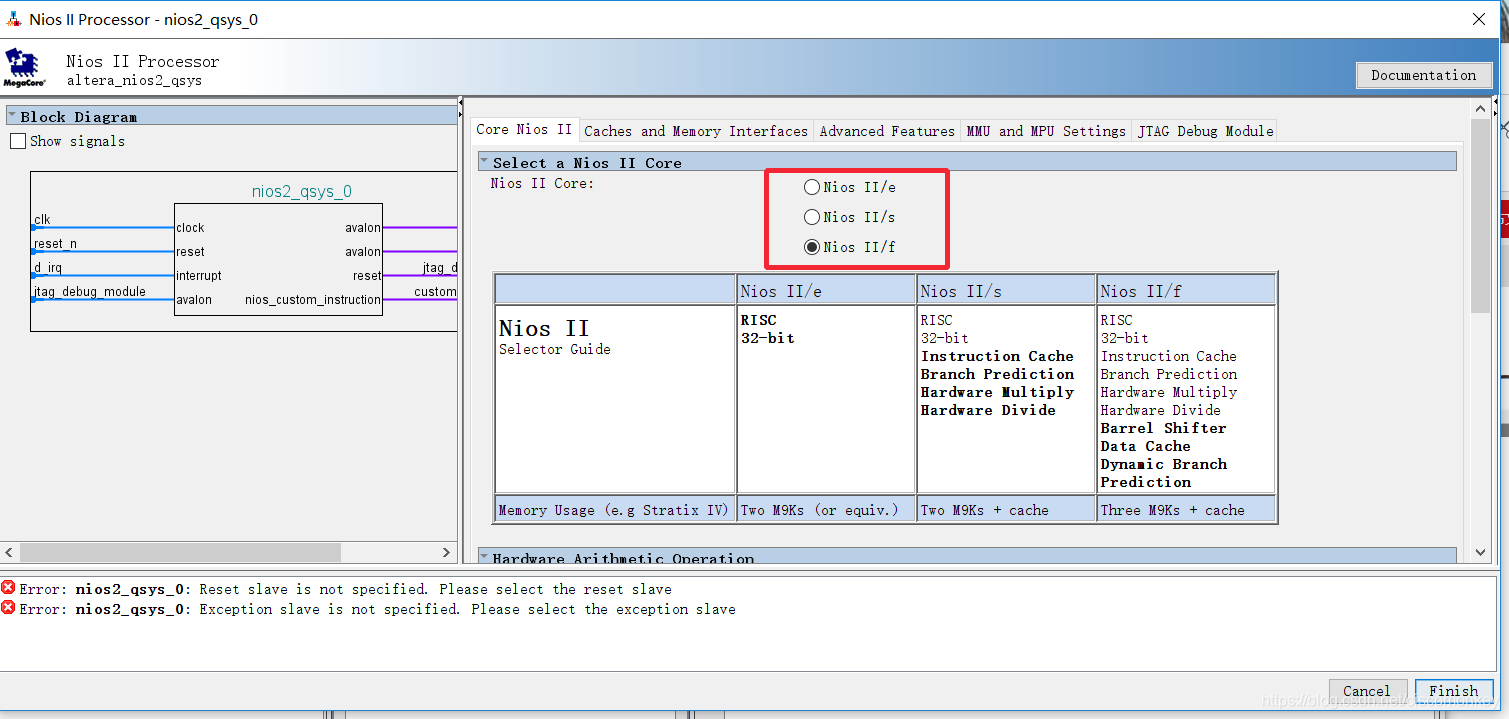Switch to Core Nios II tab
The width and height of the screenshot is (1509, 719).
(x=524, y=129)
